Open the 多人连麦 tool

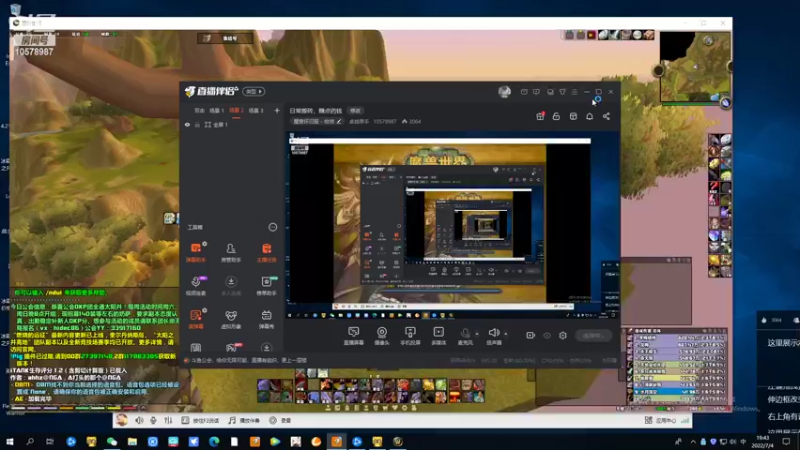coord(231,285)
